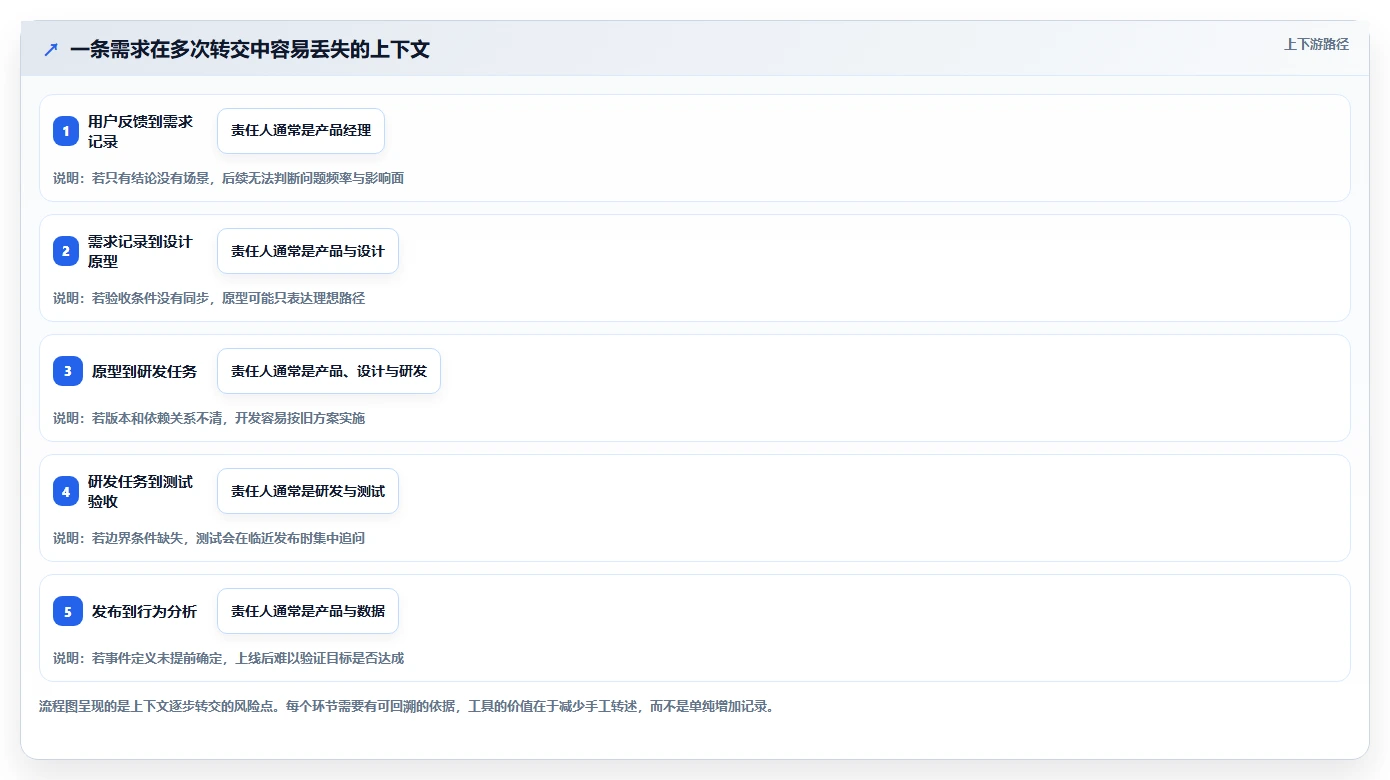Click step title 原型到研发任务
This screenshot has width=1390, height=780.
tap(144, 371)
